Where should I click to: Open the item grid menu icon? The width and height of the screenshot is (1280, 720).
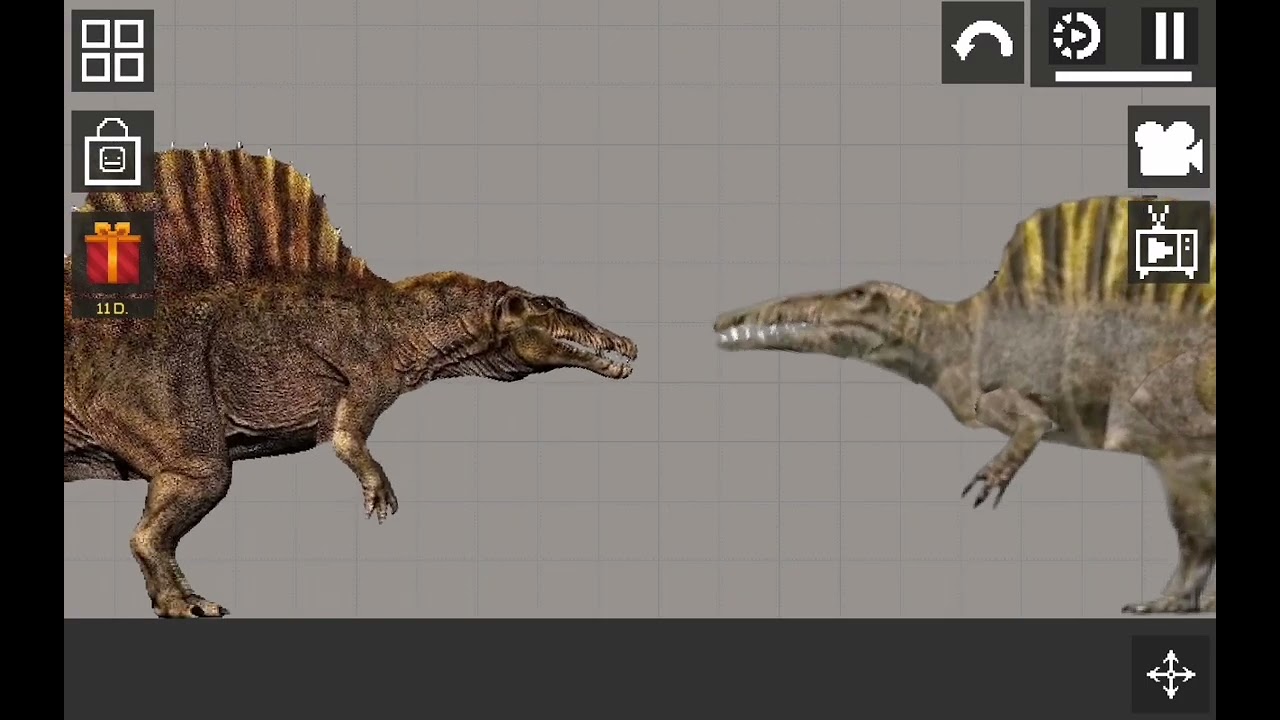(x=112, y=51)
